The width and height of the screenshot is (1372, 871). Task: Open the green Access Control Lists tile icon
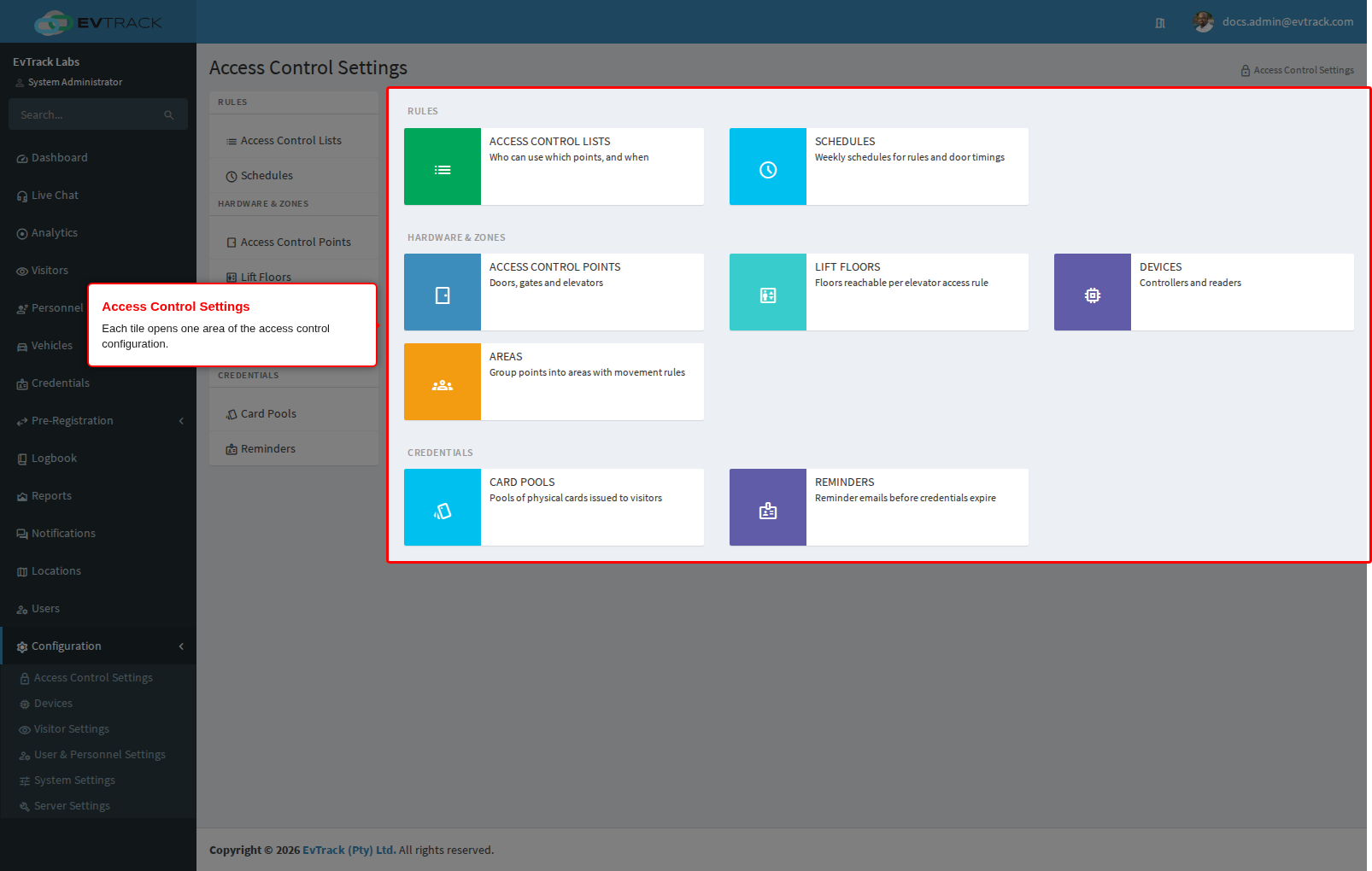coord(443,167)
